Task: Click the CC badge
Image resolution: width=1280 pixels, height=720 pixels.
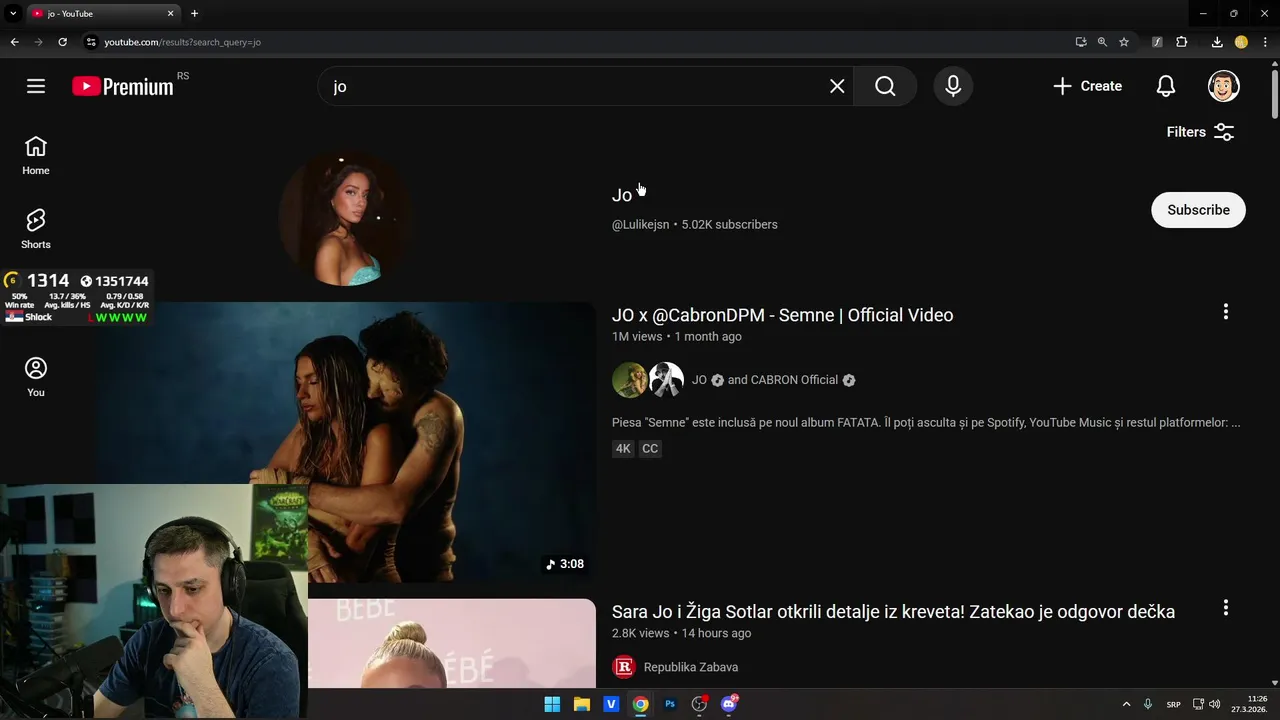Action: point(650,449)
